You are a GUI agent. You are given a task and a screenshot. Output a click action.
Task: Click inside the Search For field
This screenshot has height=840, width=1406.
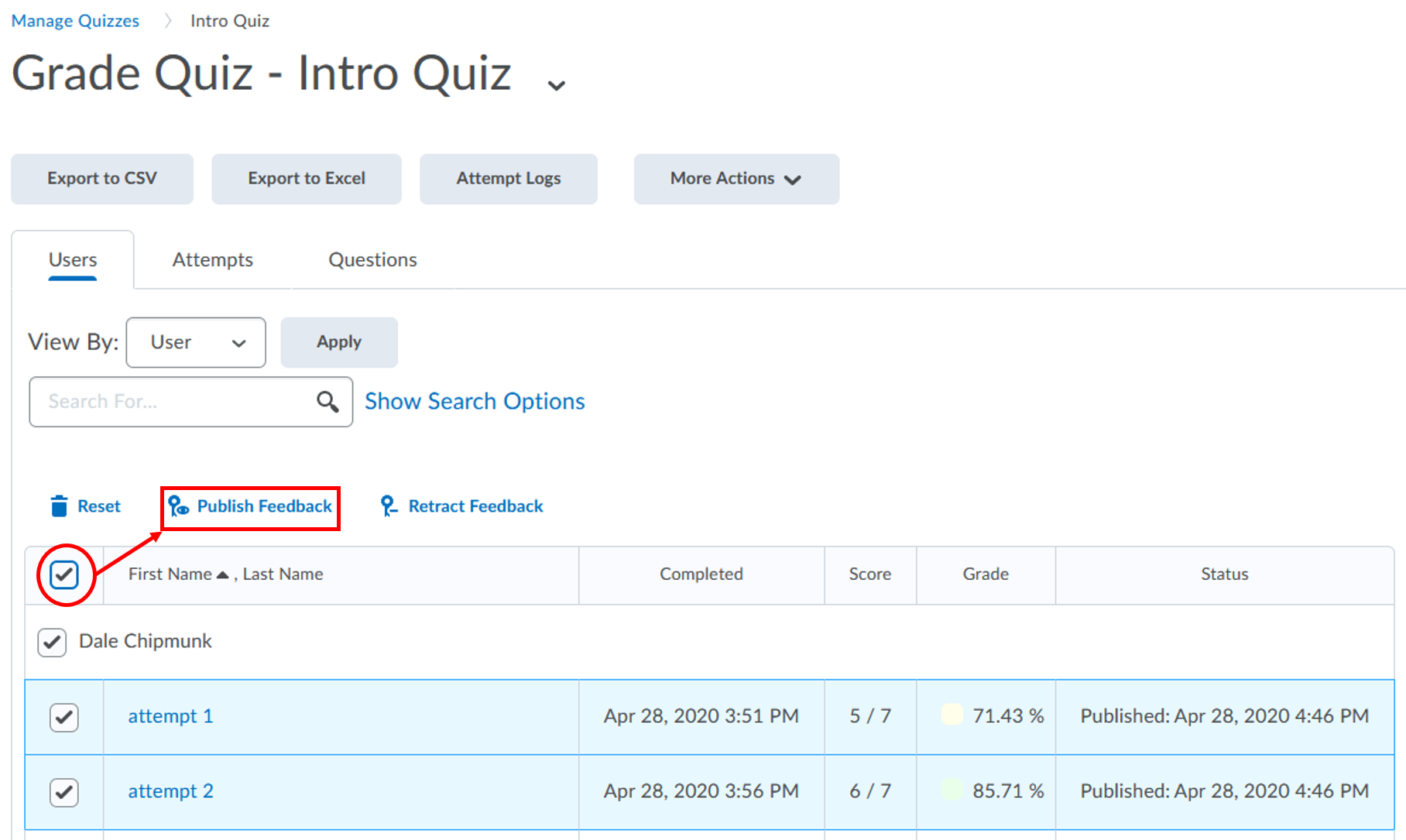click(x=155, y=402)
